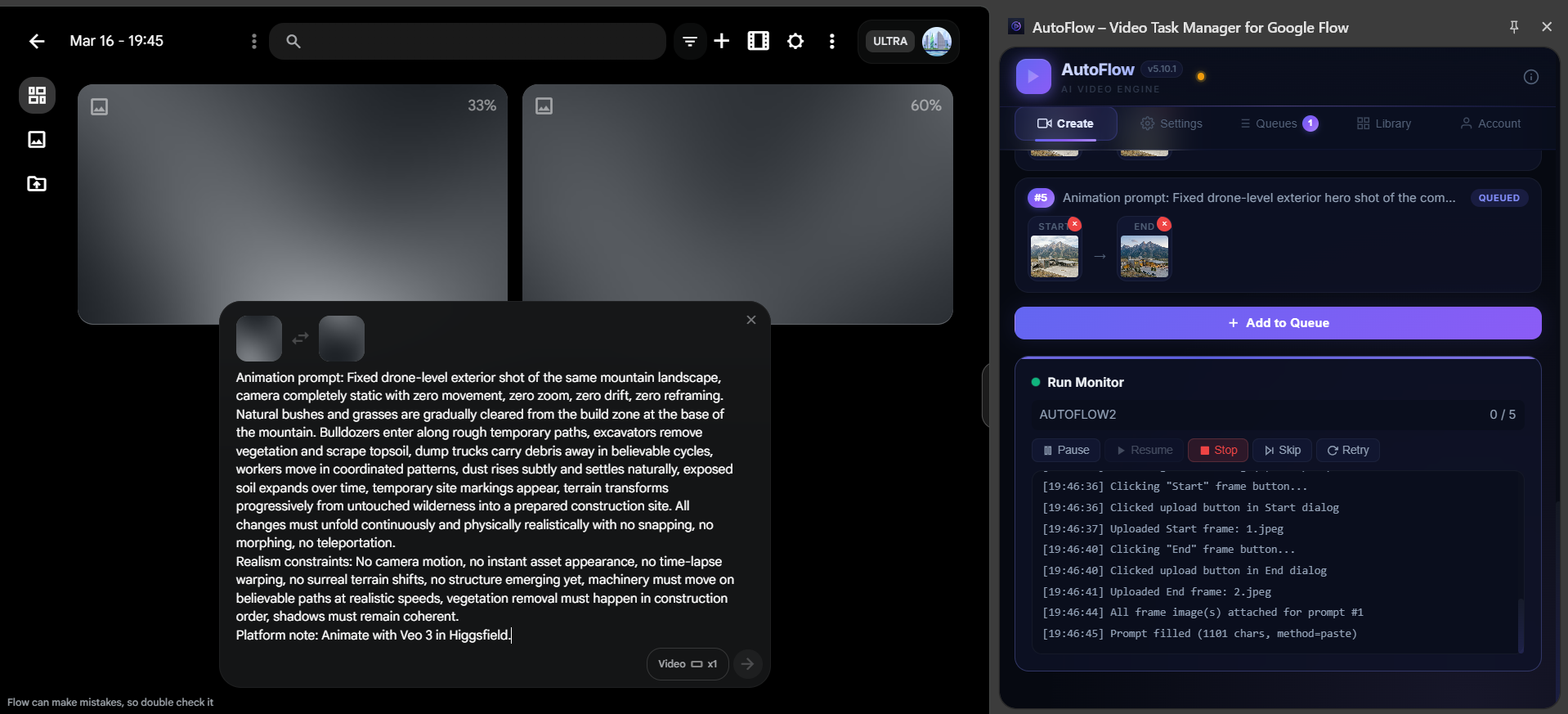
Task: Select the grid view sidebar icon
Action: [x=37, y=96]
